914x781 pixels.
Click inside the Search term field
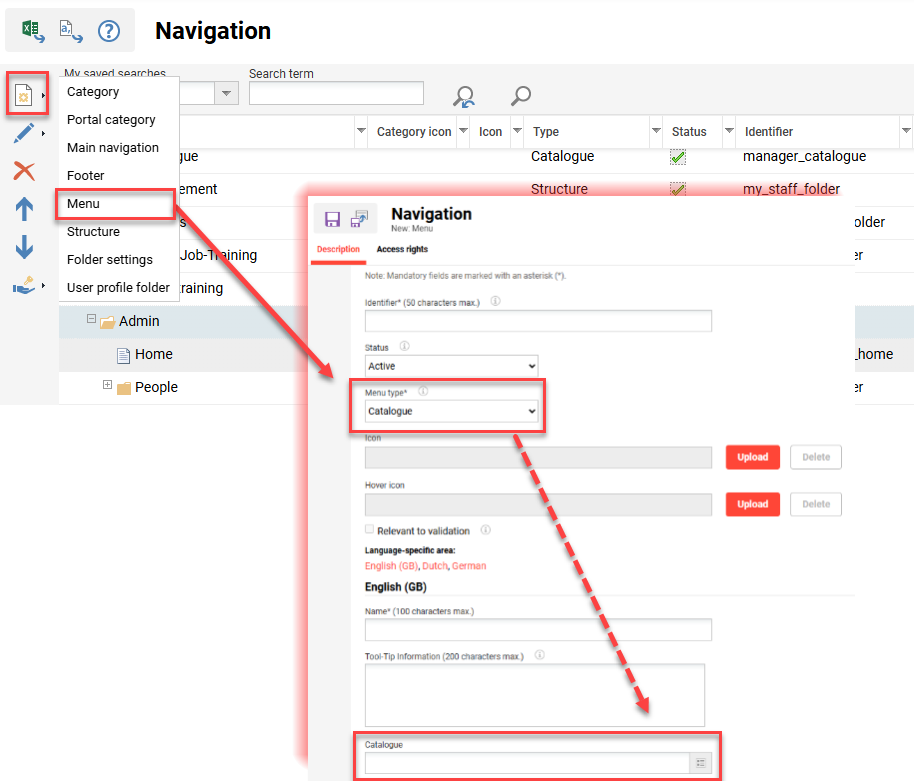click(x=335, y=92)
